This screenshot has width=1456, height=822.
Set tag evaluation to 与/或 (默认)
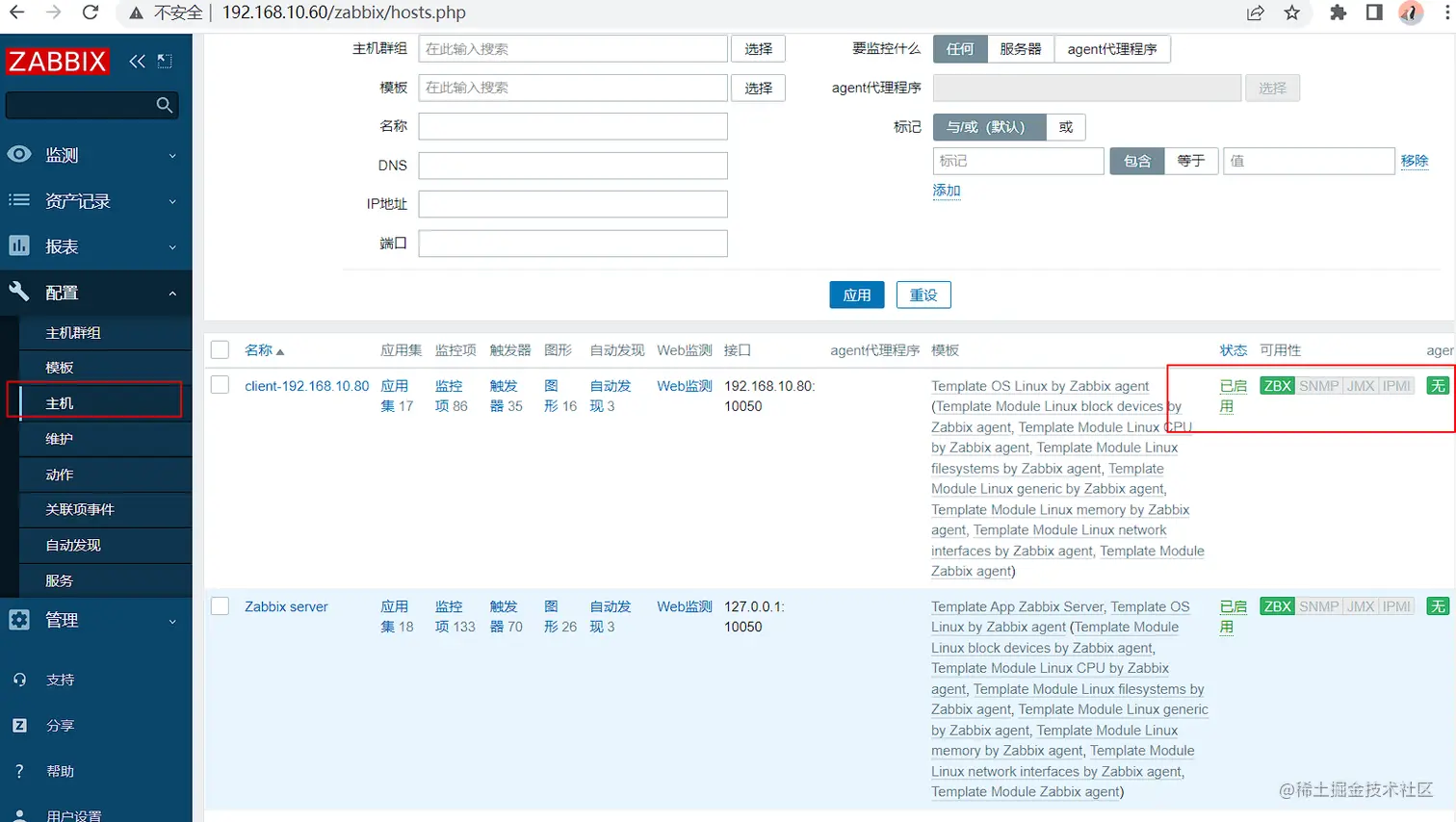pos(989,127)
